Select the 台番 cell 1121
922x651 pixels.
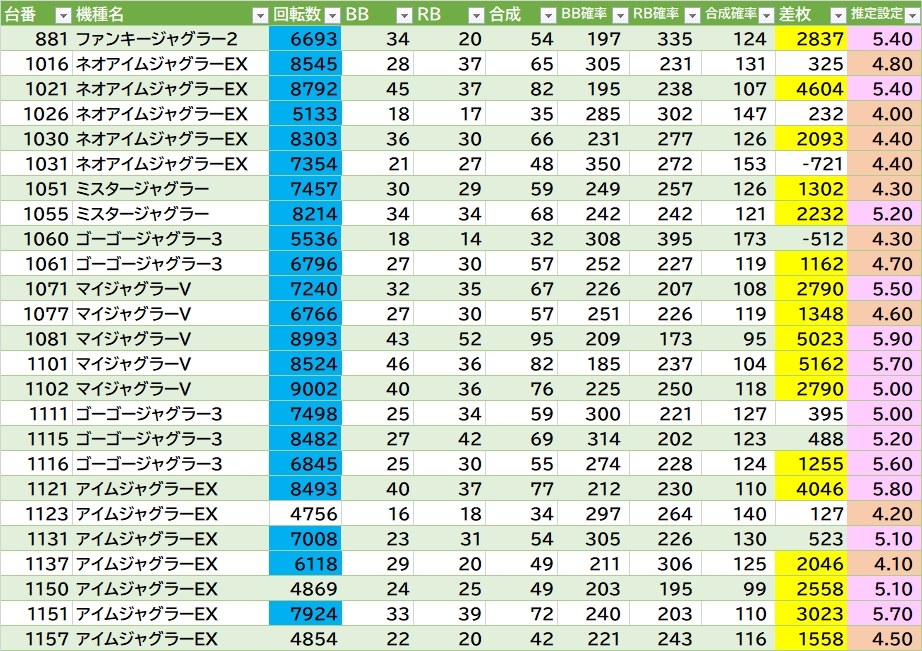pyautogui.click(x=36, y=489)
